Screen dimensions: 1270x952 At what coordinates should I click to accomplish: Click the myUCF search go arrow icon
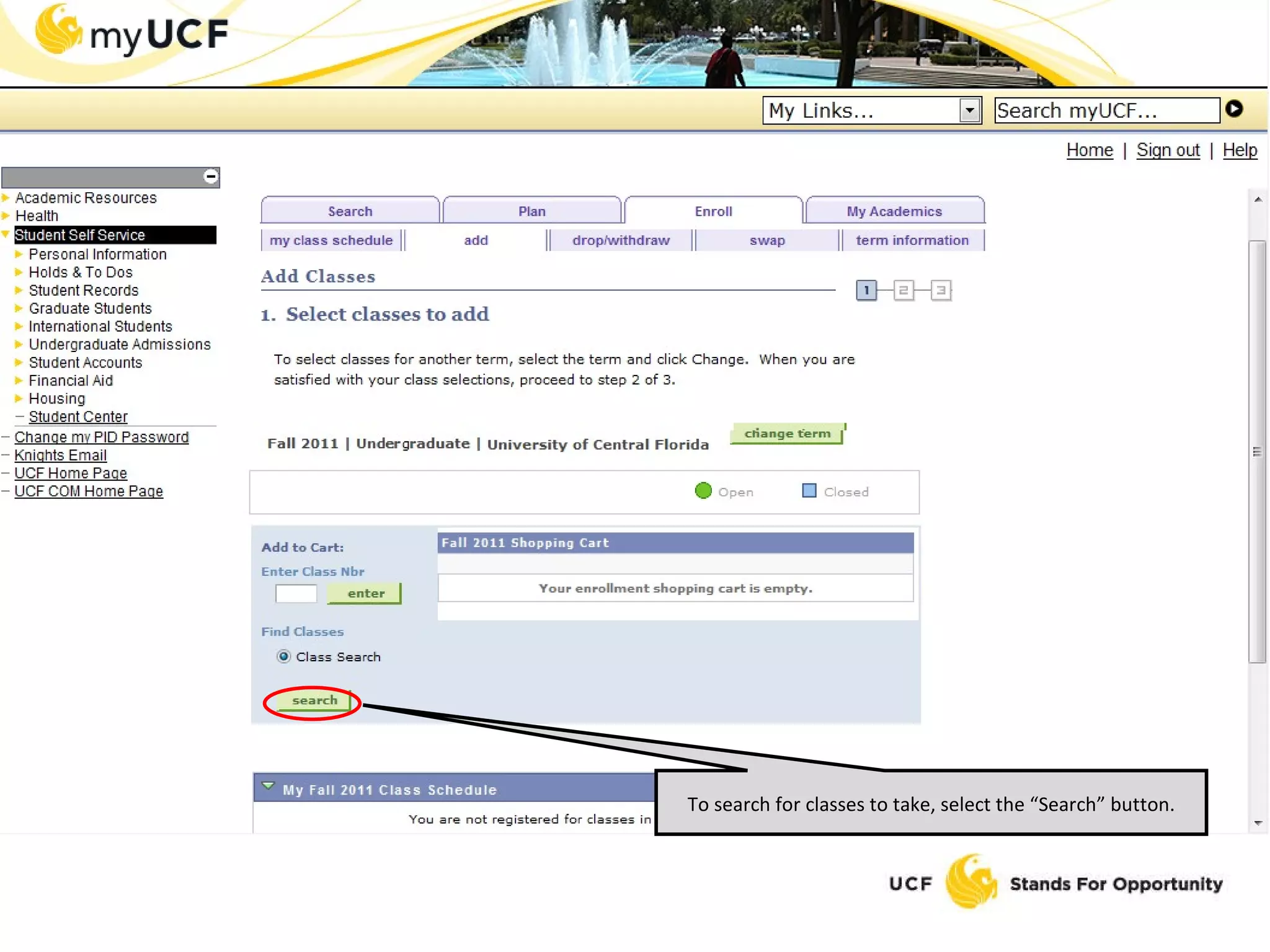tap(1234, 109)
